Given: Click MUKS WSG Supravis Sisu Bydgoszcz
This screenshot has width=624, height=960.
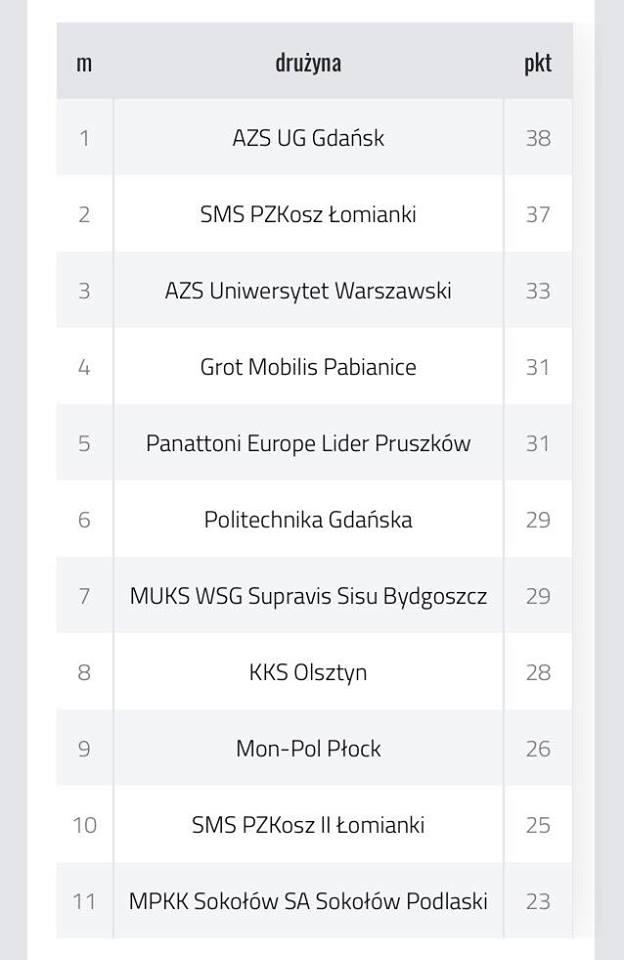Looking at the screenshot, I should [308, 596].
